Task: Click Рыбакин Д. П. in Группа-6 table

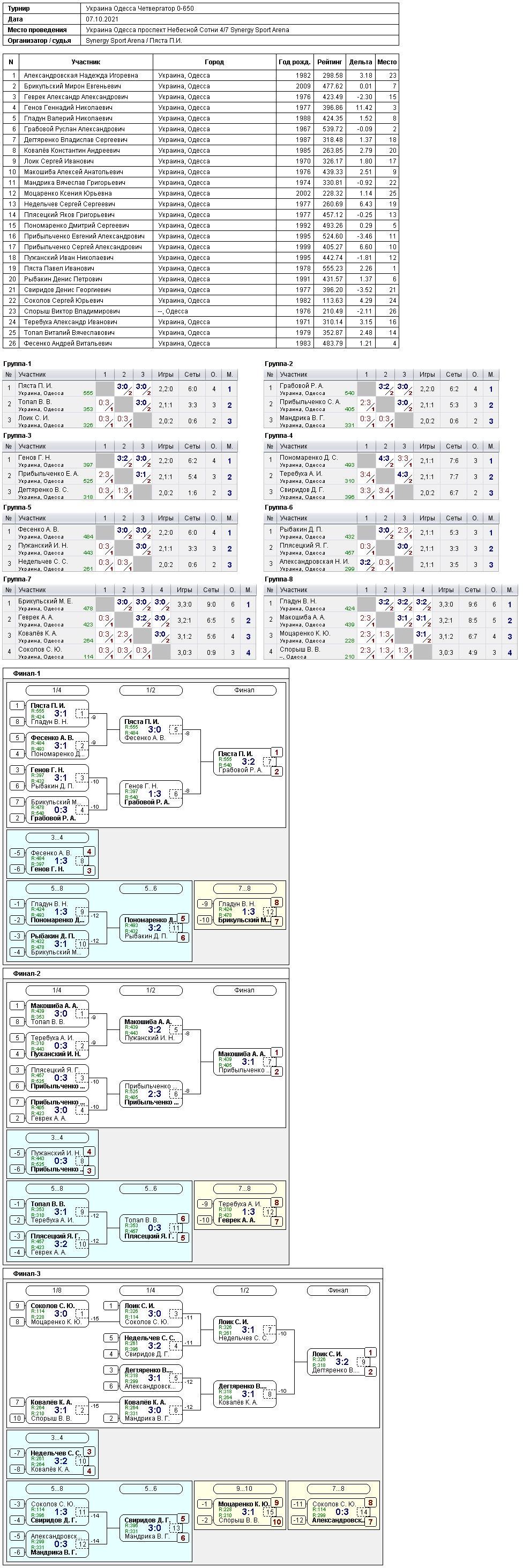Action: pos(301,529)
